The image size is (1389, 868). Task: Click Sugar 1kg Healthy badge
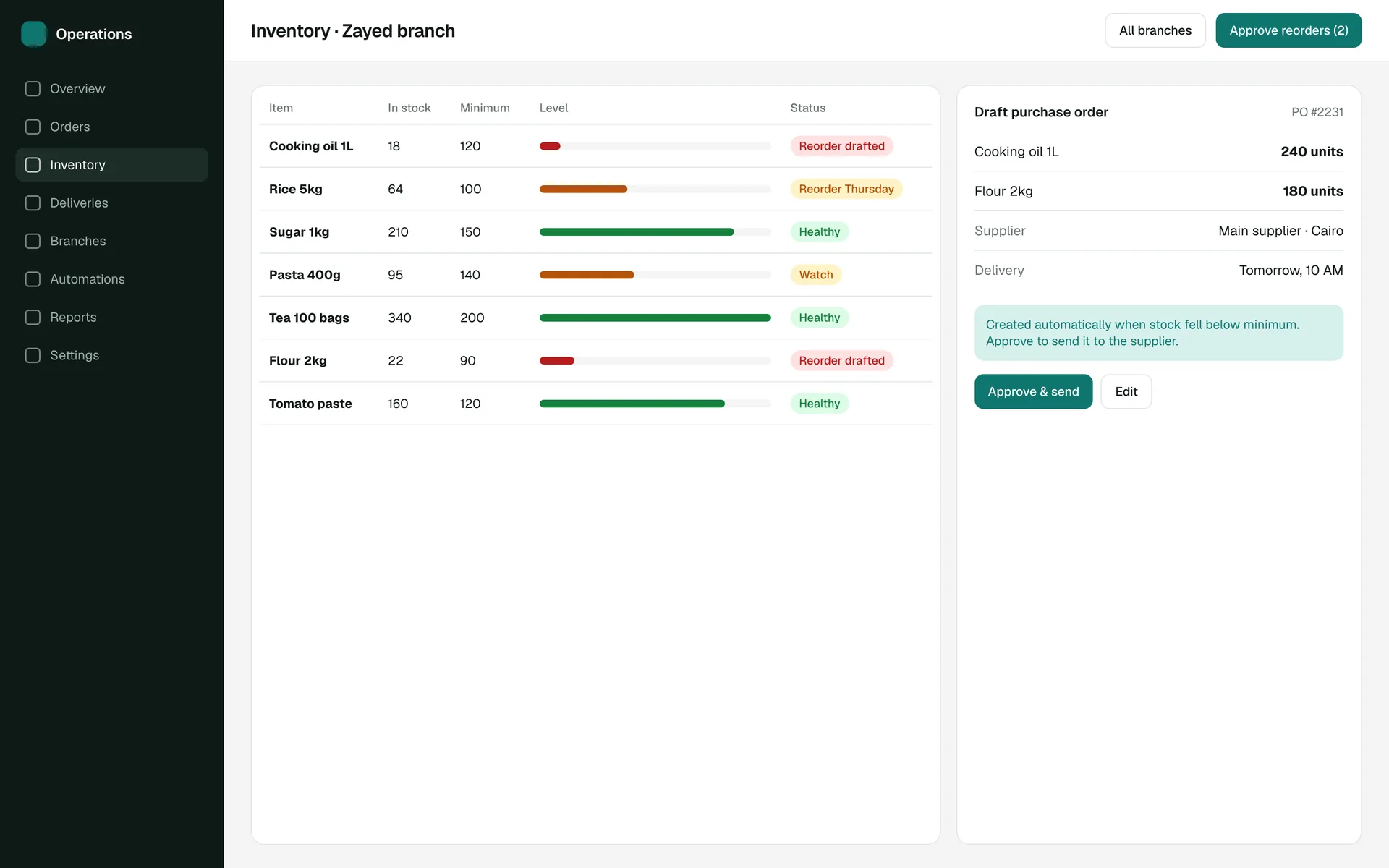pyautogui.click(x=820, y=231)
